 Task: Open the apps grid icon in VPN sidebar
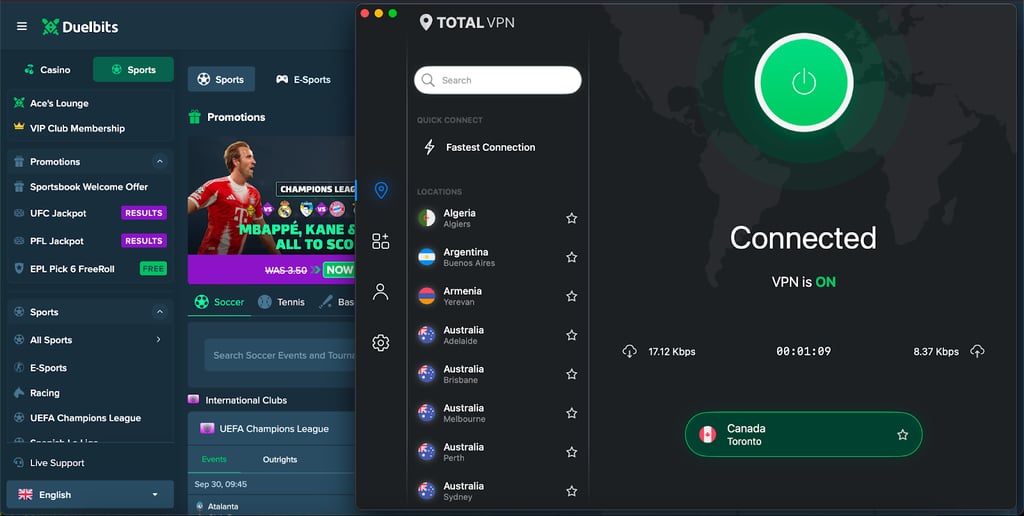[x=381, y=241]
